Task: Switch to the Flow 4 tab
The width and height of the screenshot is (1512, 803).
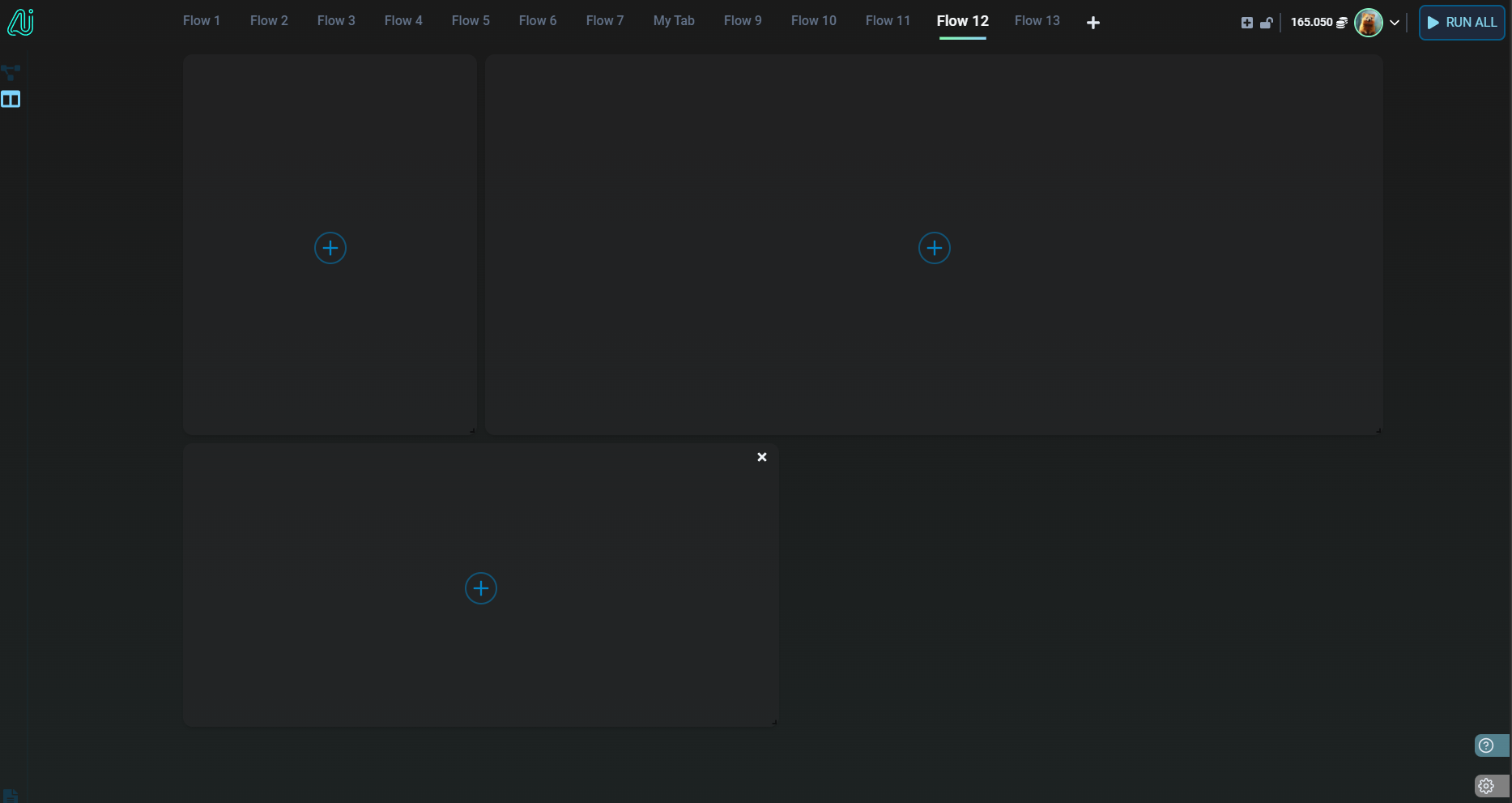Action: click(x=403, y=21)
